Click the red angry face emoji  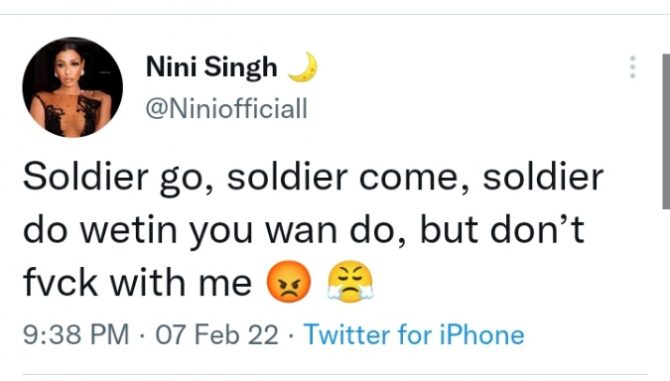click(x=289, y=281)
